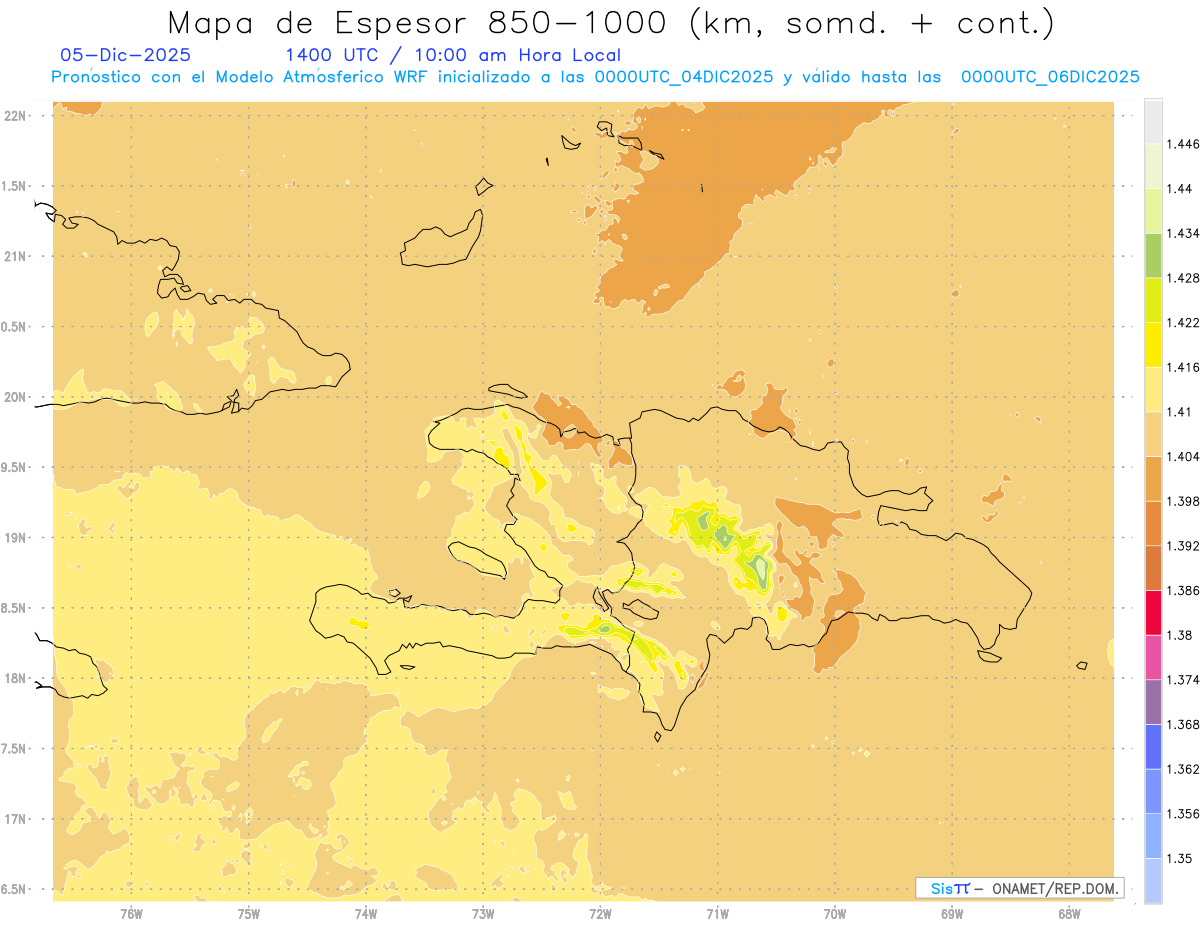1200x927 pixels.
Task: Select the longitude label 69W
Action: [x=952, y=913]
